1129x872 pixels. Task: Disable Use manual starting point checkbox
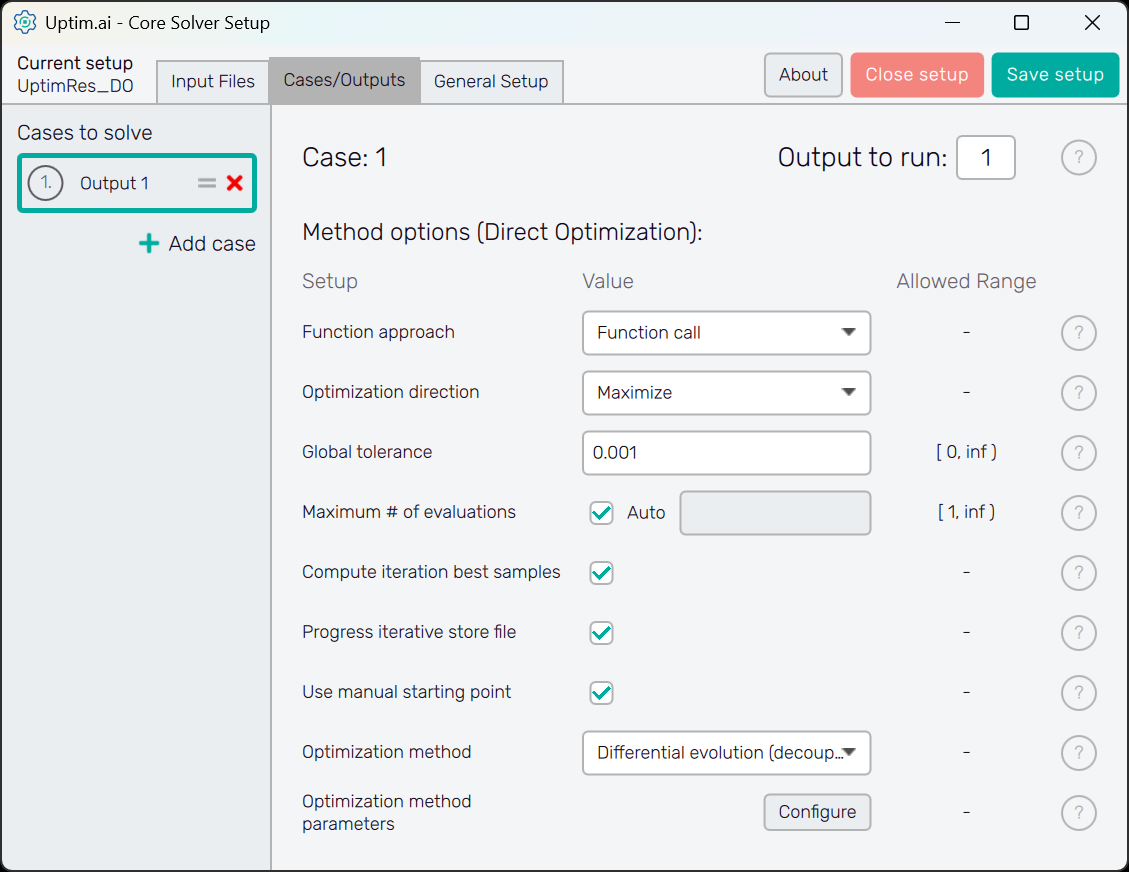coord(601,693)
